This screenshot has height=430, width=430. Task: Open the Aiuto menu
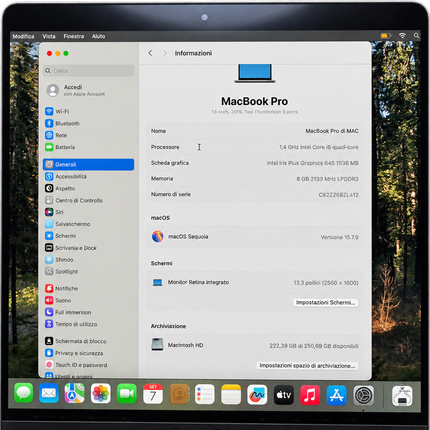(x=98, y=36)
